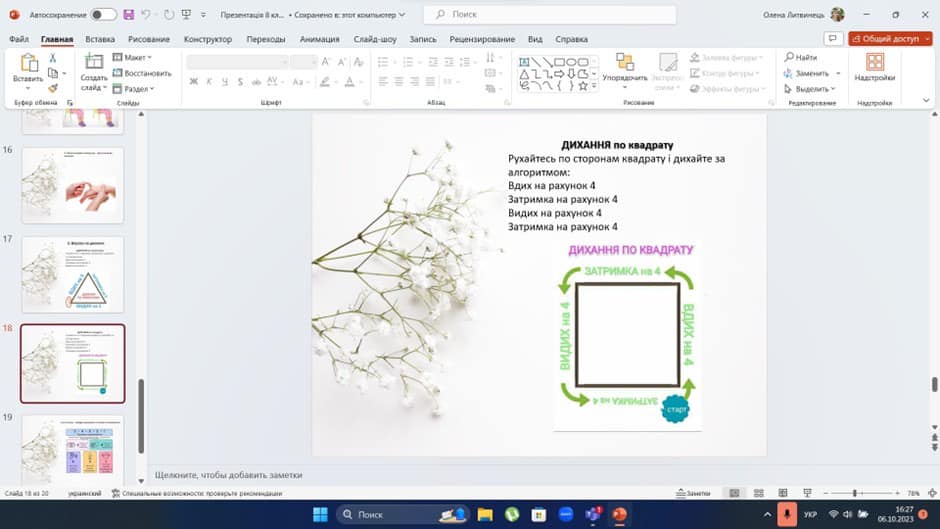Viewport: 940px width, 529px height.
Task: Toggle the Автосохранение switch
Action: [x=103, y=15]
